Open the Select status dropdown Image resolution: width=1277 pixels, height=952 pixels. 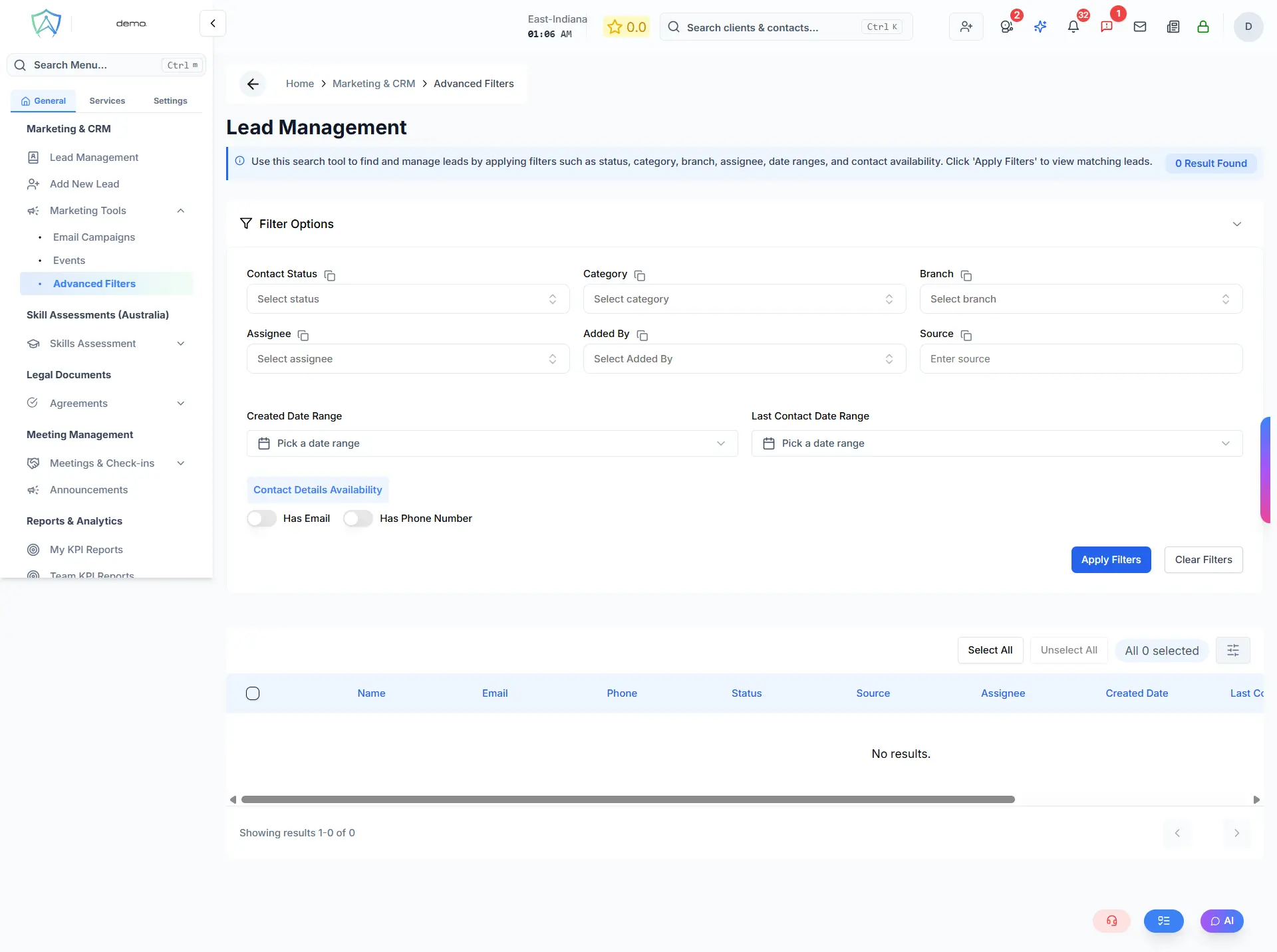(x=408, y=299)
